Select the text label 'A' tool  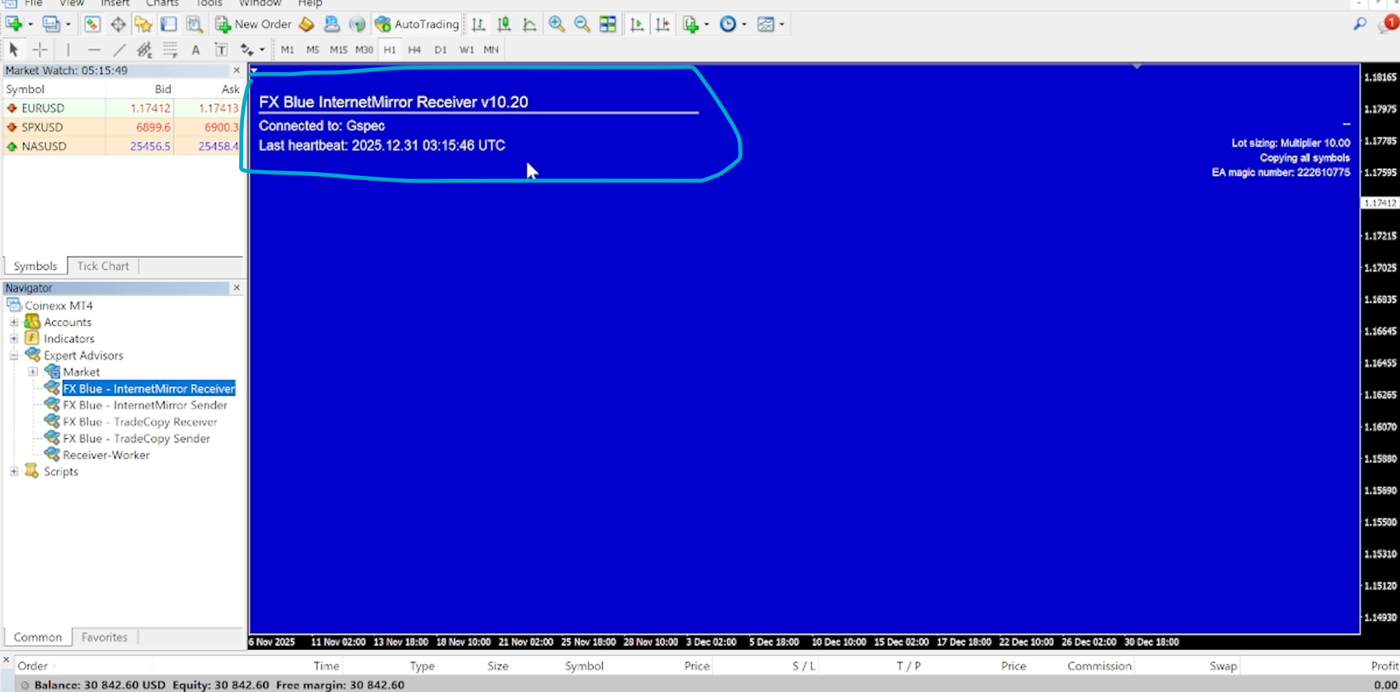point(195,49)
